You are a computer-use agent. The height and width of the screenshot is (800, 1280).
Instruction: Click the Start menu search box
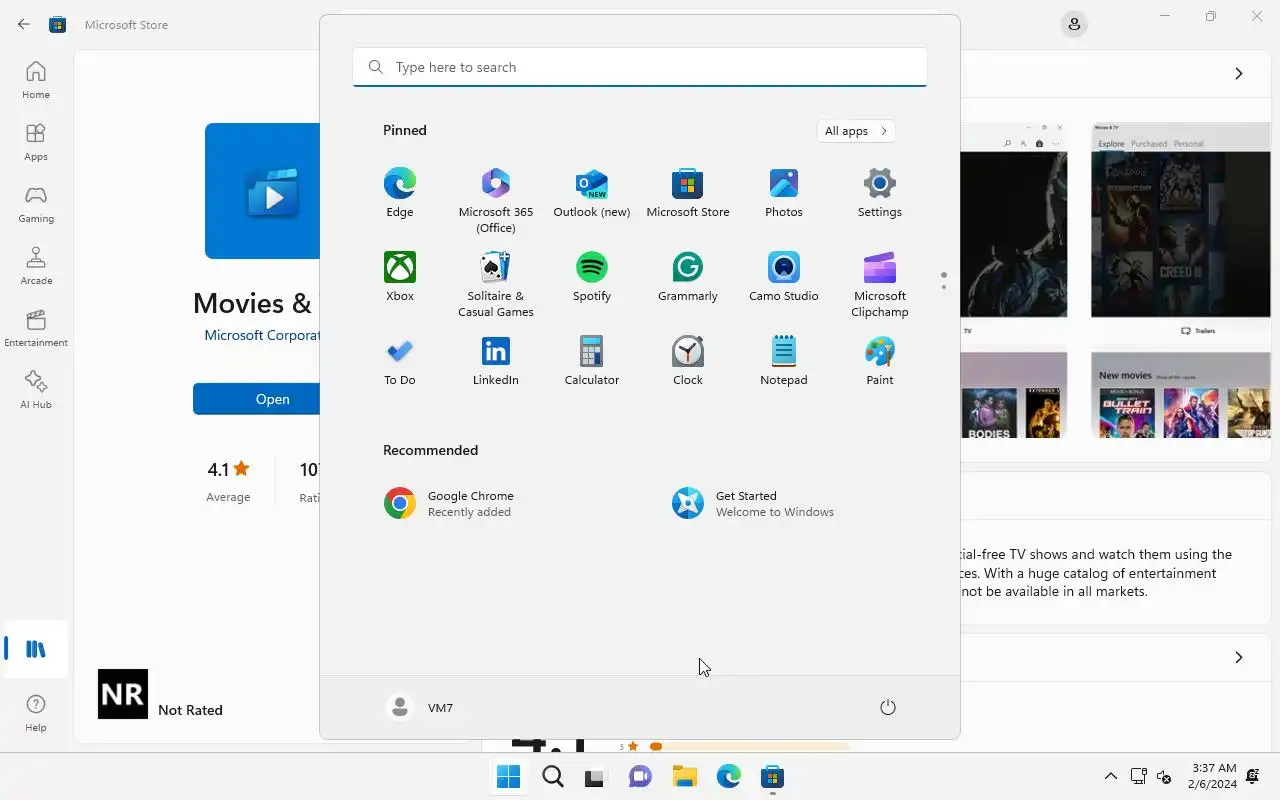[x=640, y=67]
